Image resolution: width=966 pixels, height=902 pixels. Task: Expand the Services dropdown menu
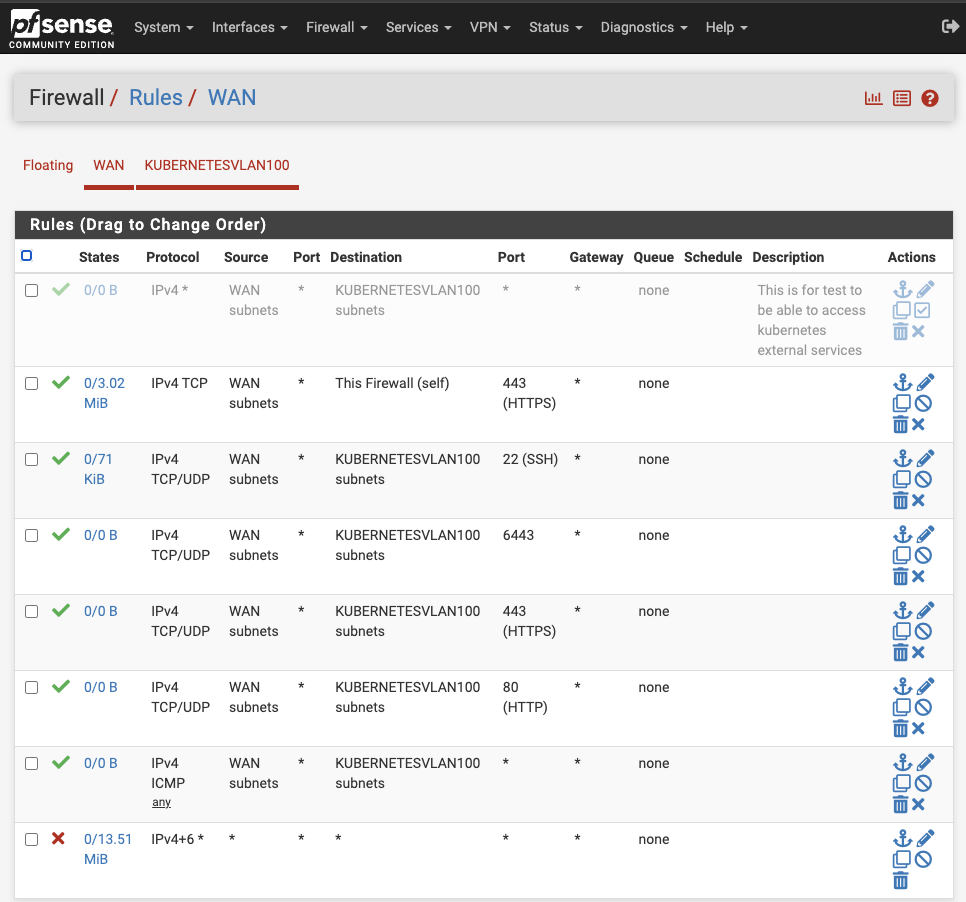418,27
